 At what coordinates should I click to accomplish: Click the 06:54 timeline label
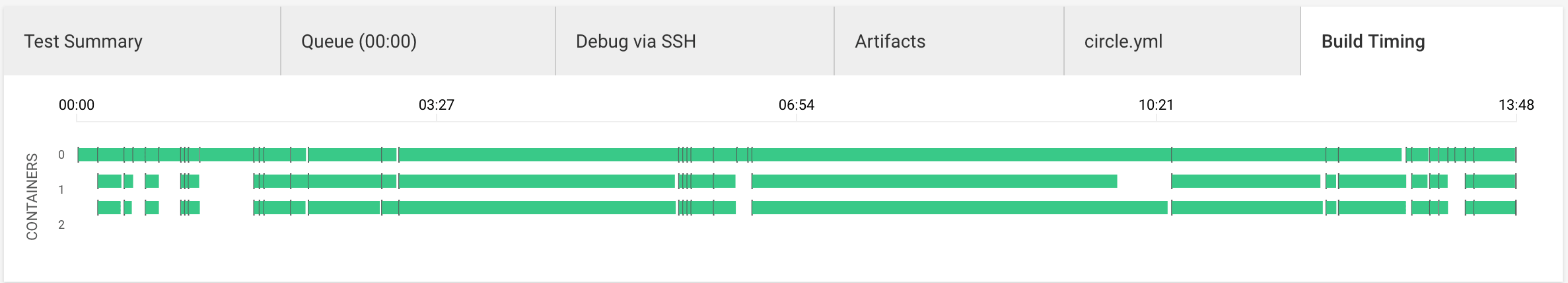point(796,105)
